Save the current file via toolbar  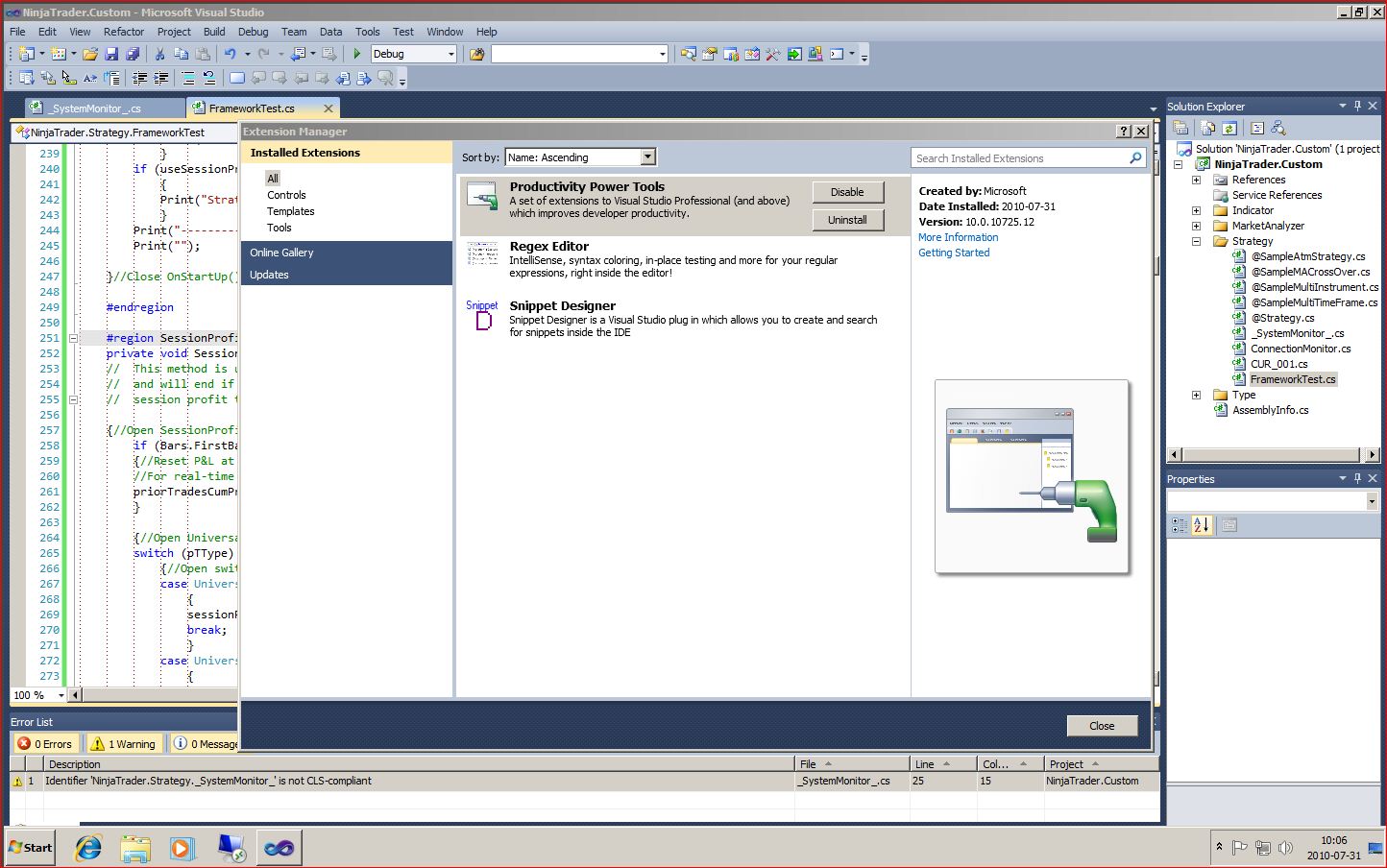coord(111,54)
